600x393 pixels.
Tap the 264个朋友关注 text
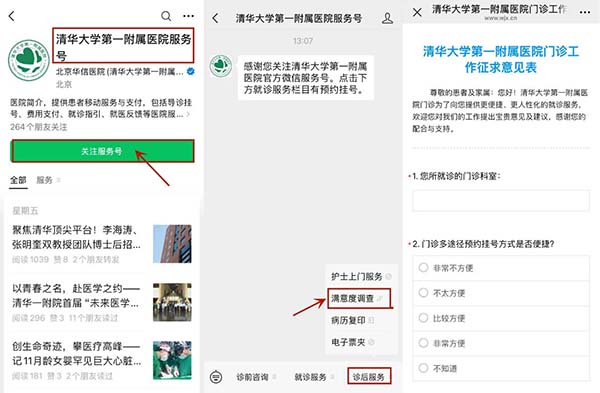(x=38, y=127)
